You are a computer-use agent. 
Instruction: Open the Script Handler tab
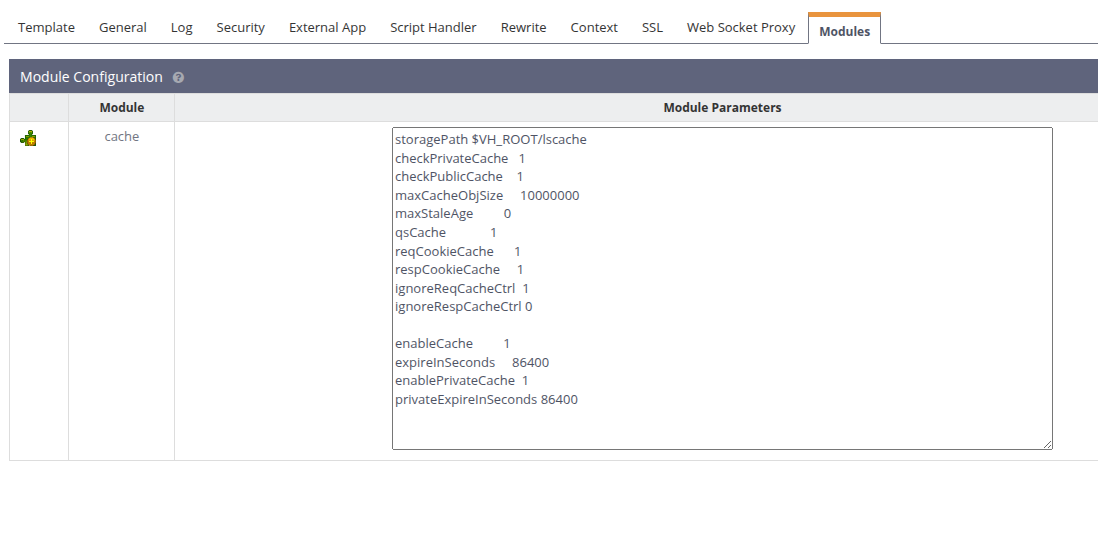point(433,28)
